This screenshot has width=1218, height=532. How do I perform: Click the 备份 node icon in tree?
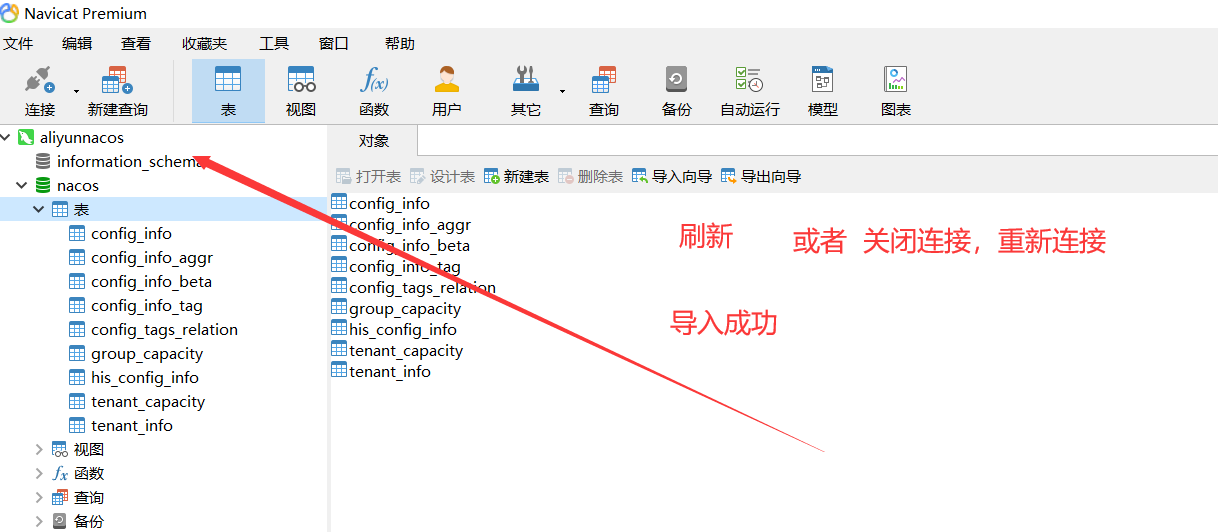click(60, 521)
